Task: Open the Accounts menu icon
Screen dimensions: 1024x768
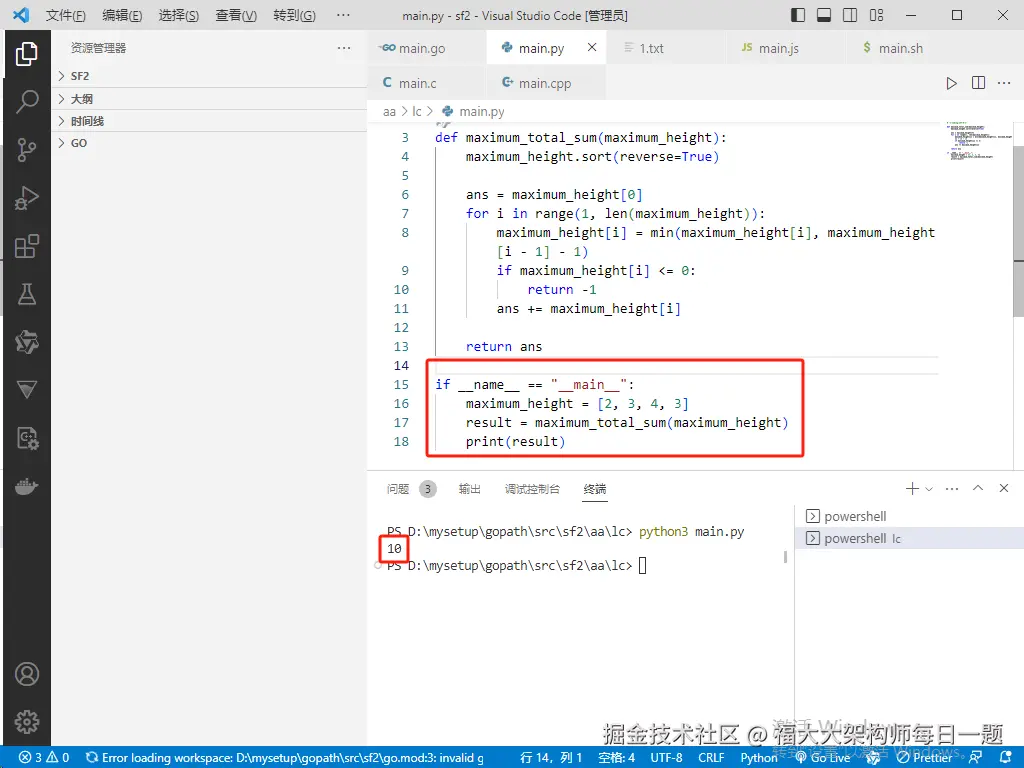Action: pos(26,674)
